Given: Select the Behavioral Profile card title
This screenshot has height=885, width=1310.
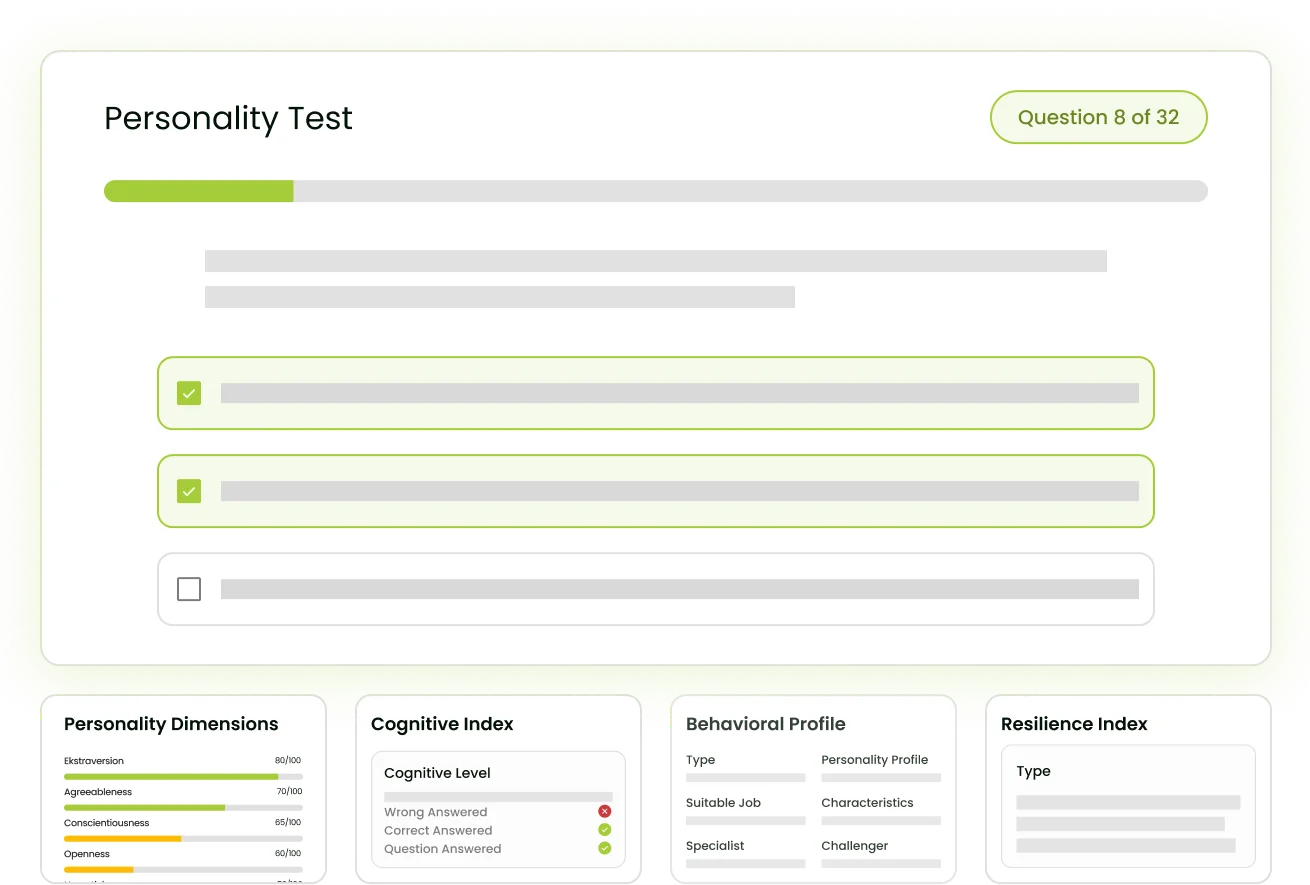Looking at the screenshot, I should point(766,724).
